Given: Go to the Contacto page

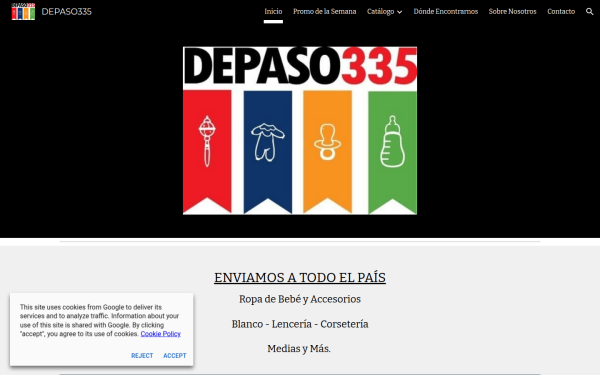Looking at the screenshot, I should point(561,11).
